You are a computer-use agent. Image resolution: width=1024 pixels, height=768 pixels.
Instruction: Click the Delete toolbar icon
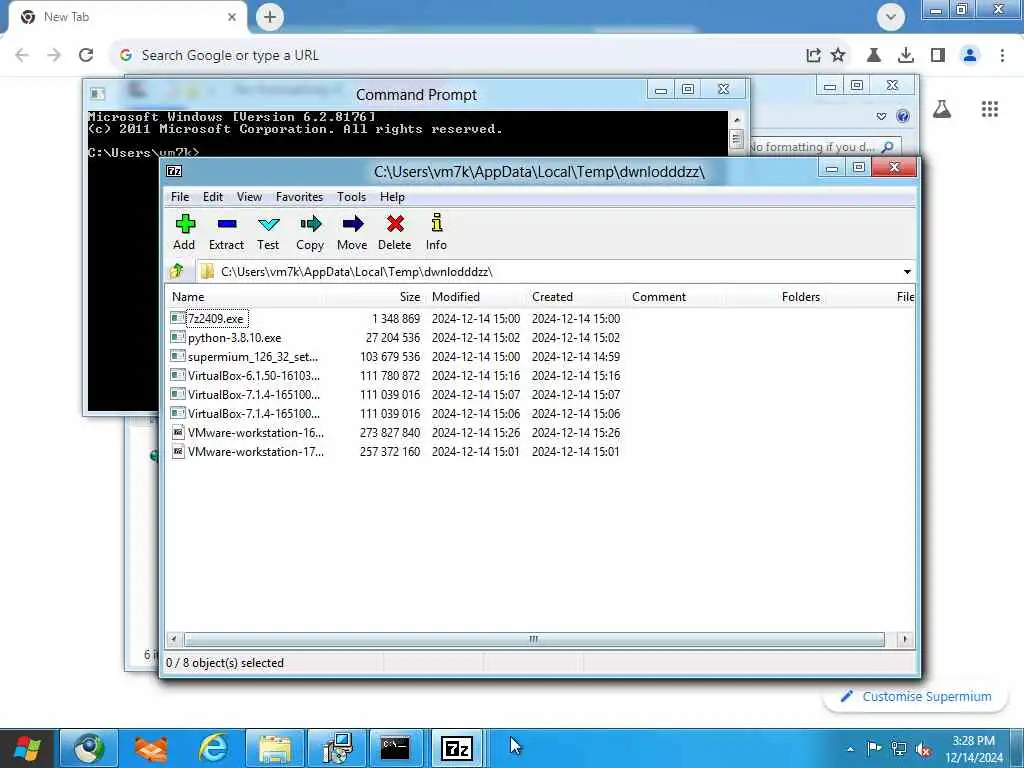coord(394,232)
